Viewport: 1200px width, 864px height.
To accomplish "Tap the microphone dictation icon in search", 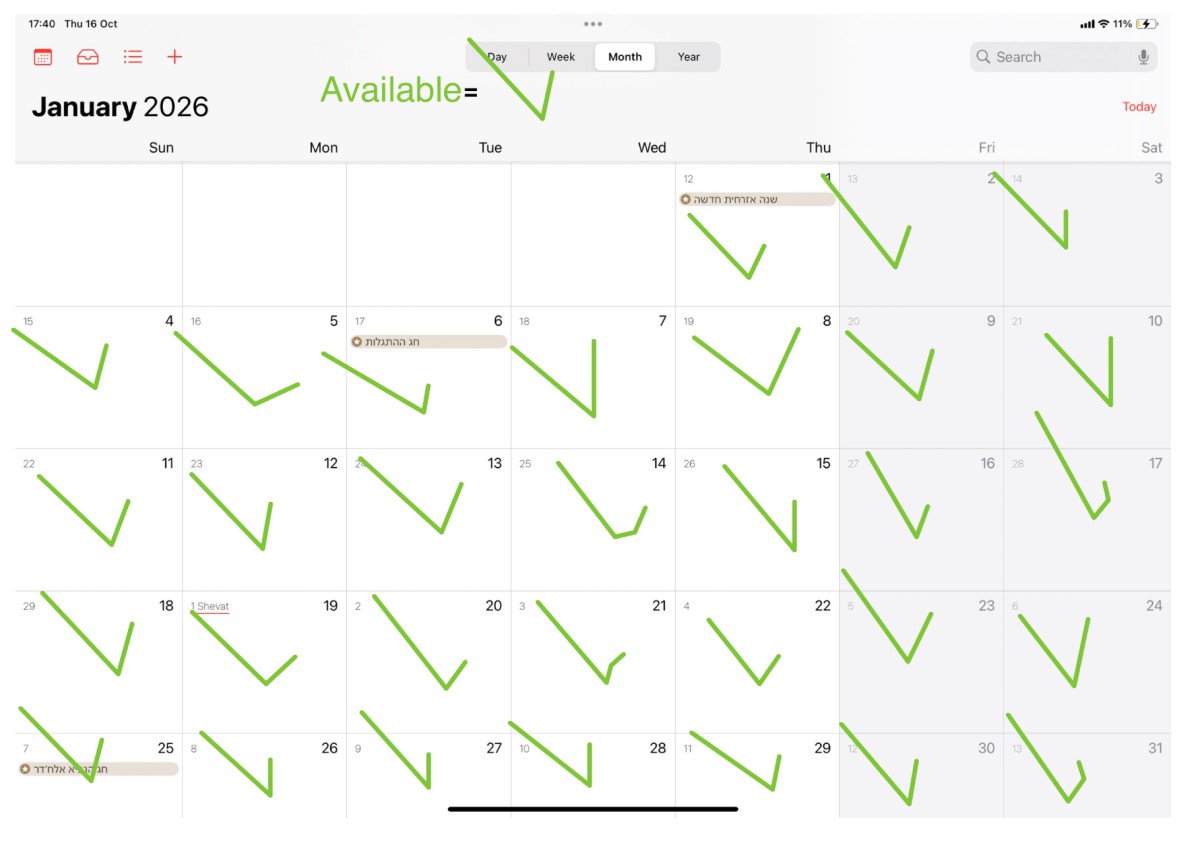I will click(x=1143, y=57).
